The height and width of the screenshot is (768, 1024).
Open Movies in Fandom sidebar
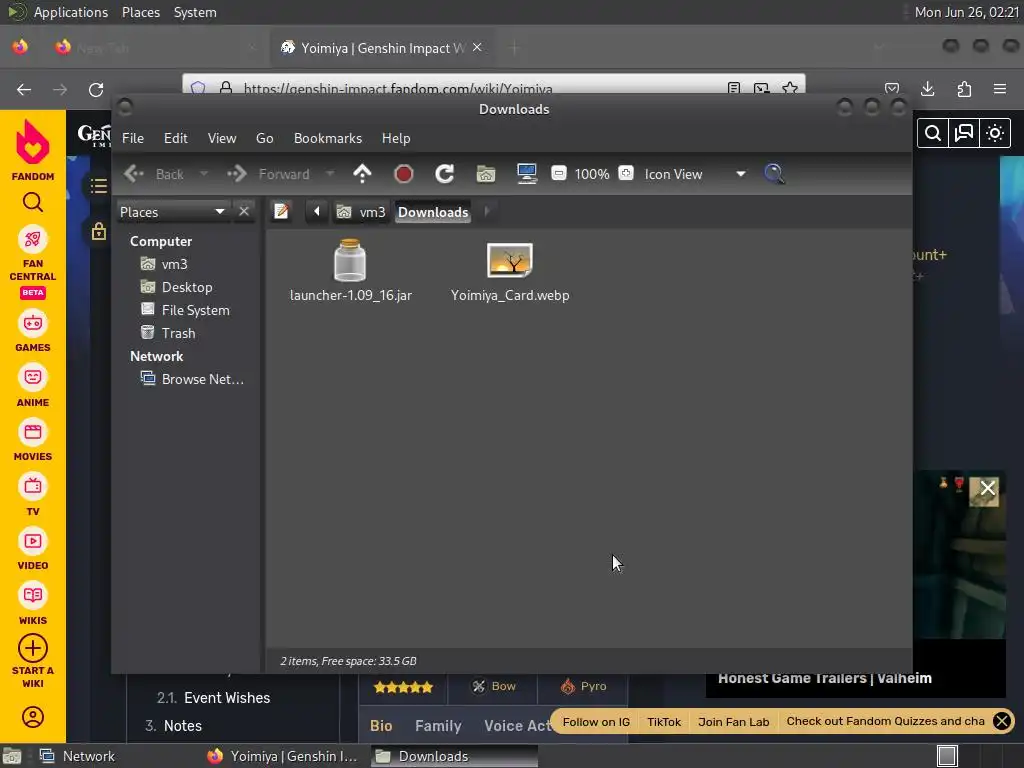33,441
